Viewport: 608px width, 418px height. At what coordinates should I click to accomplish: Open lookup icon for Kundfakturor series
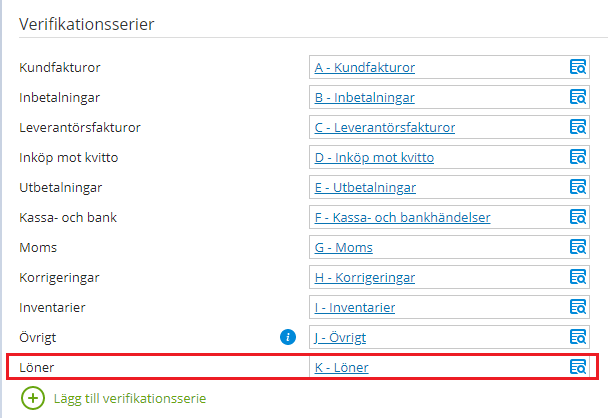(x=577, y=68)
